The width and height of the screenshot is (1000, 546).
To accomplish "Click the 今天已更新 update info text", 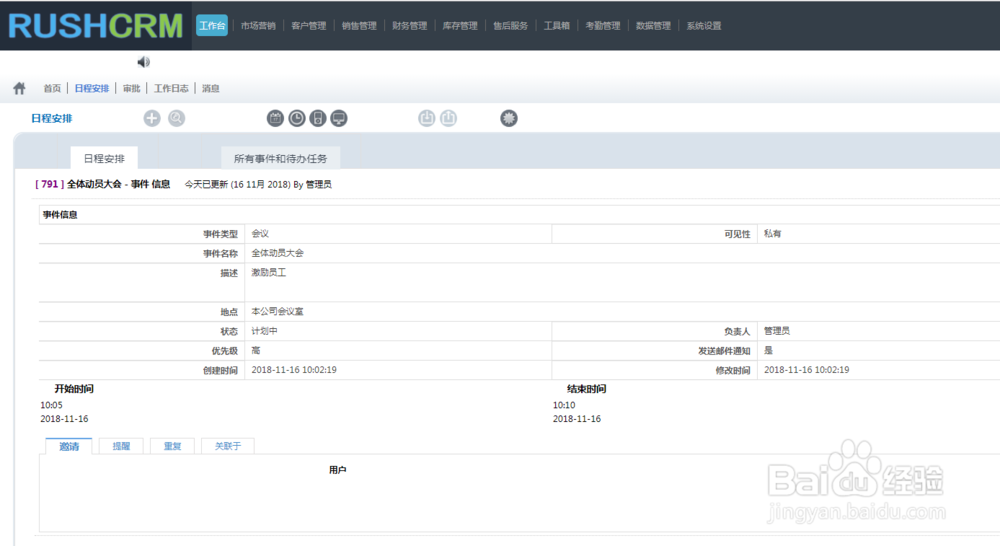I will point(258,184).
